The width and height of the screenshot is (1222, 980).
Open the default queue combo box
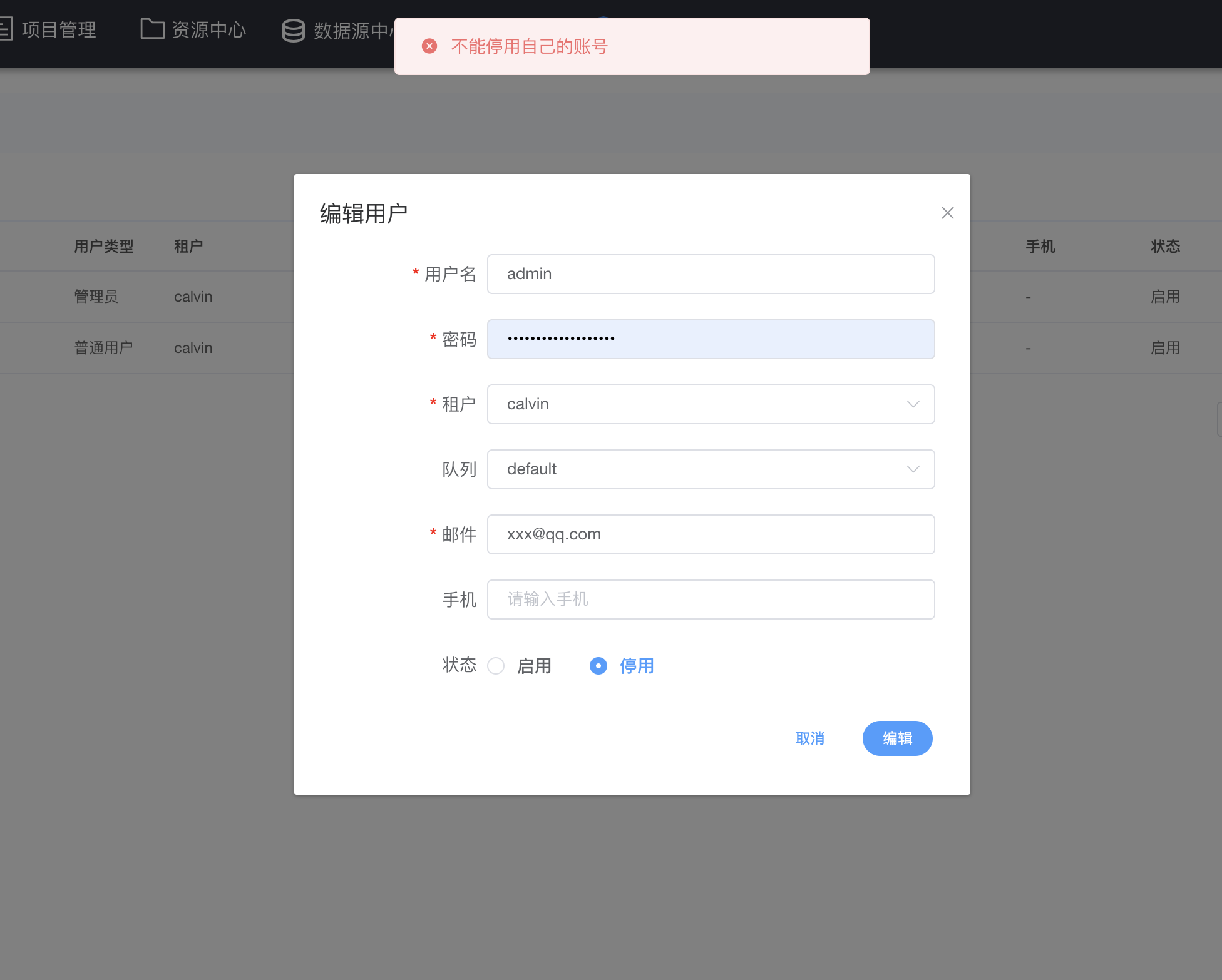pos(711,469)
